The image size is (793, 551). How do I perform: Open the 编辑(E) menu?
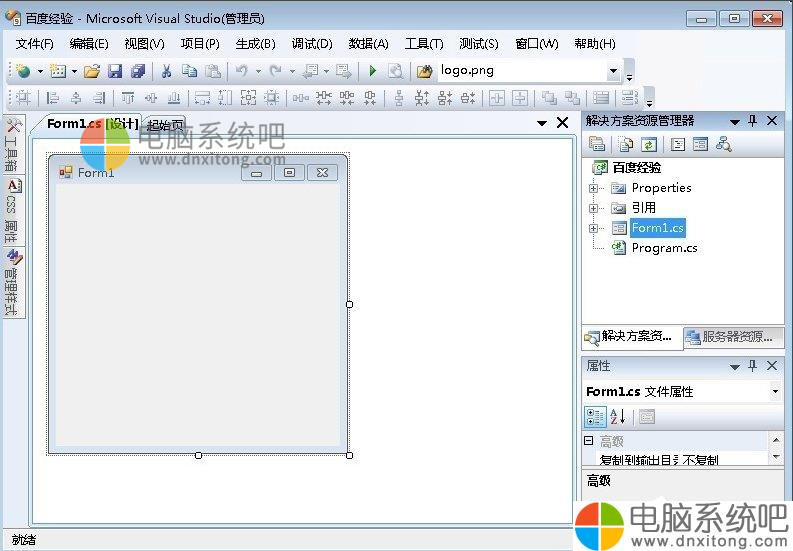coord(89,44)
